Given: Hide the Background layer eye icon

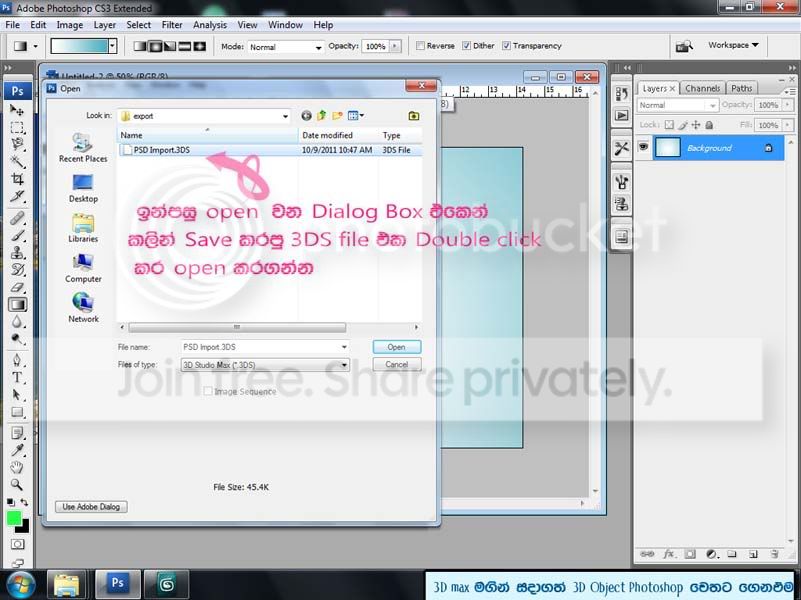Looking at the screenshot, I should point(643,148).
